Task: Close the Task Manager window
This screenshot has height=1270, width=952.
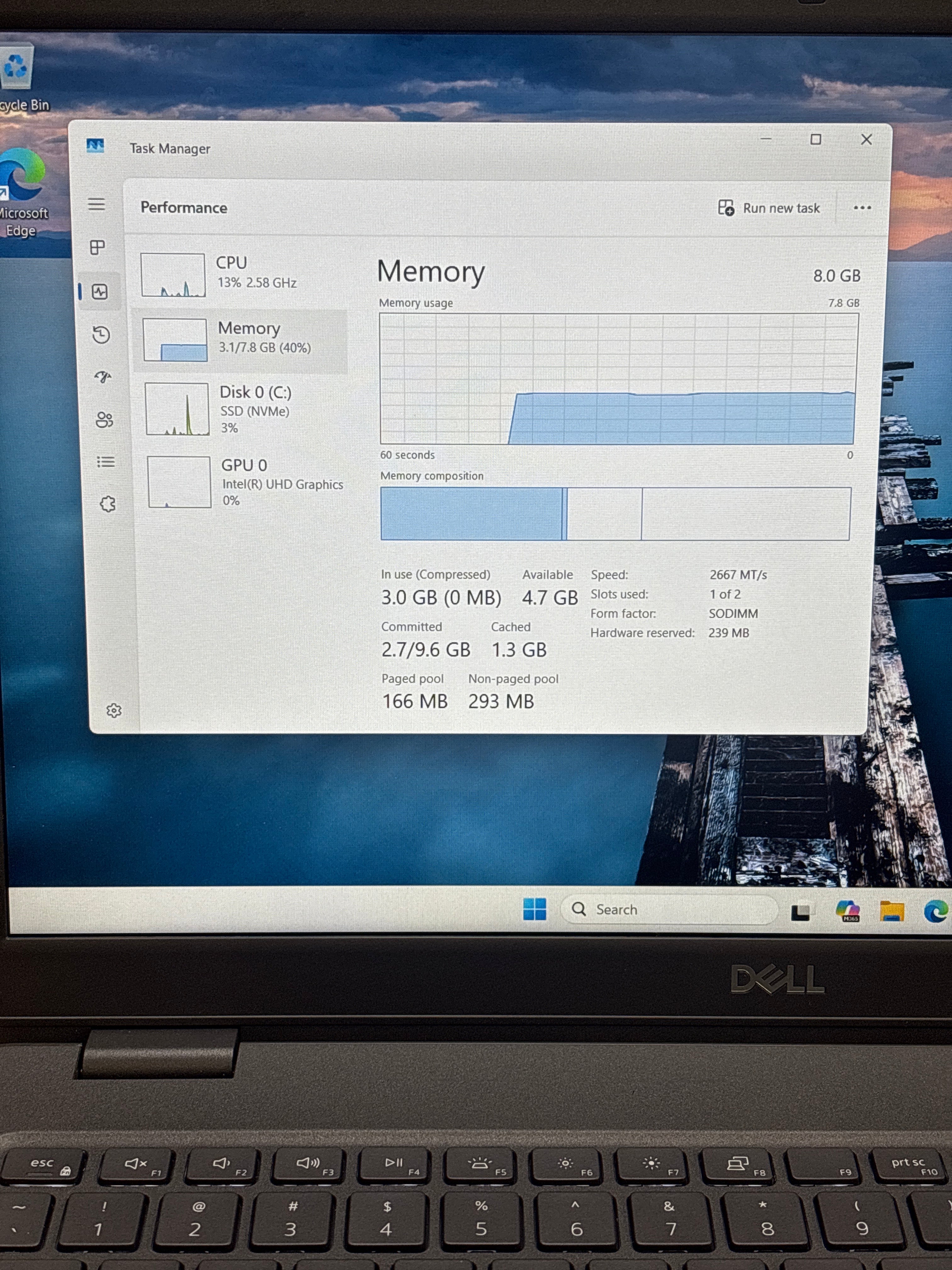Action: pyautogui.click(x=866, y=139)
